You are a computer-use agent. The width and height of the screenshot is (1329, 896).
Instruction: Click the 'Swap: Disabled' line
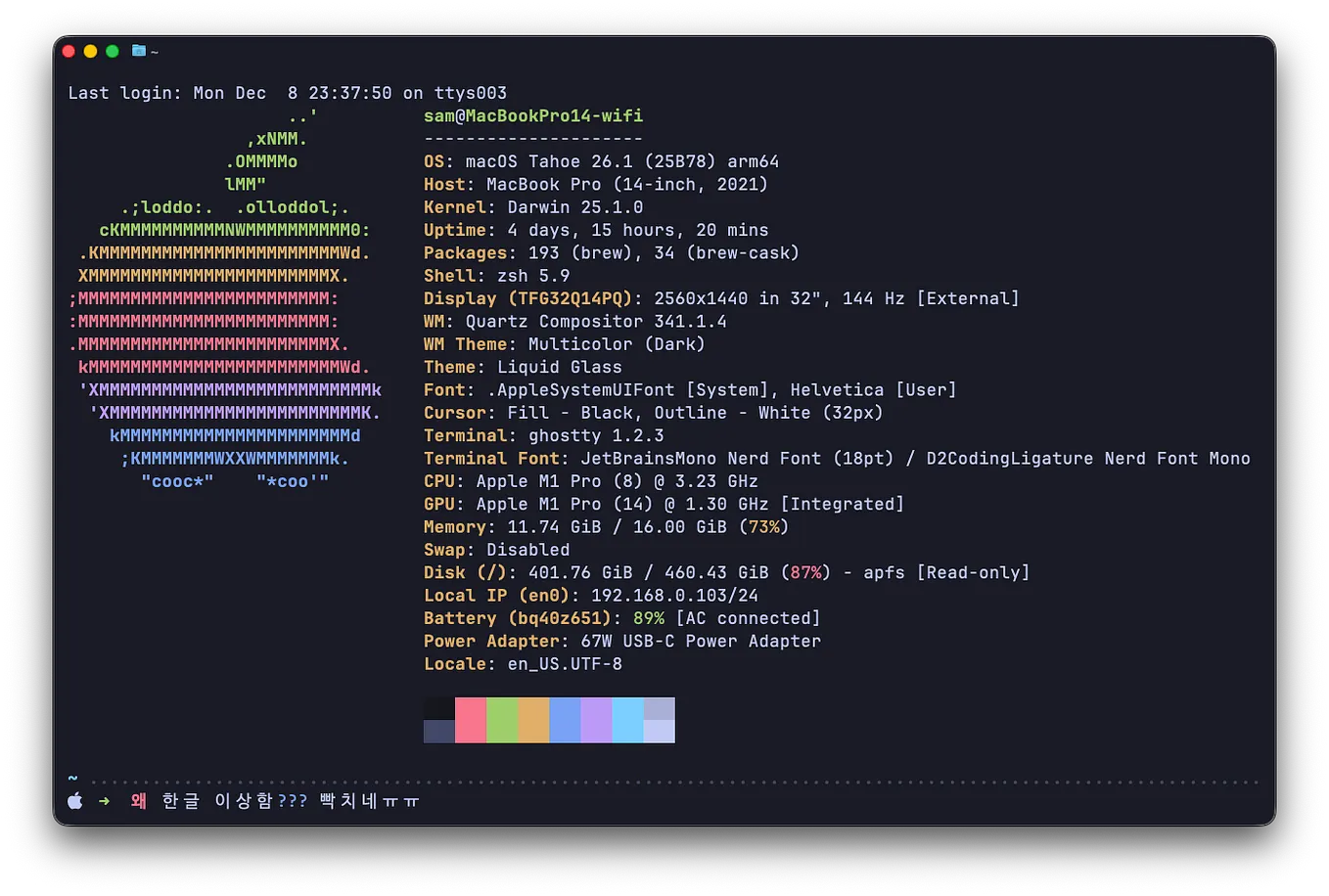(496, 550)
